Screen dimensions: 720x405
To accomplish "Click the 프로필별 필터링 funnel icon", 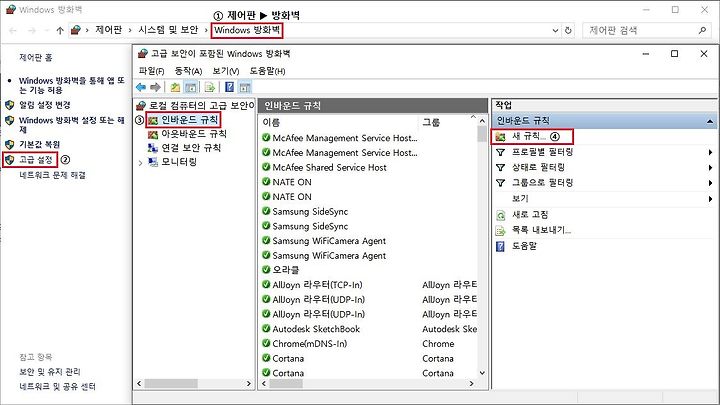I will click(x=501, y=152).
